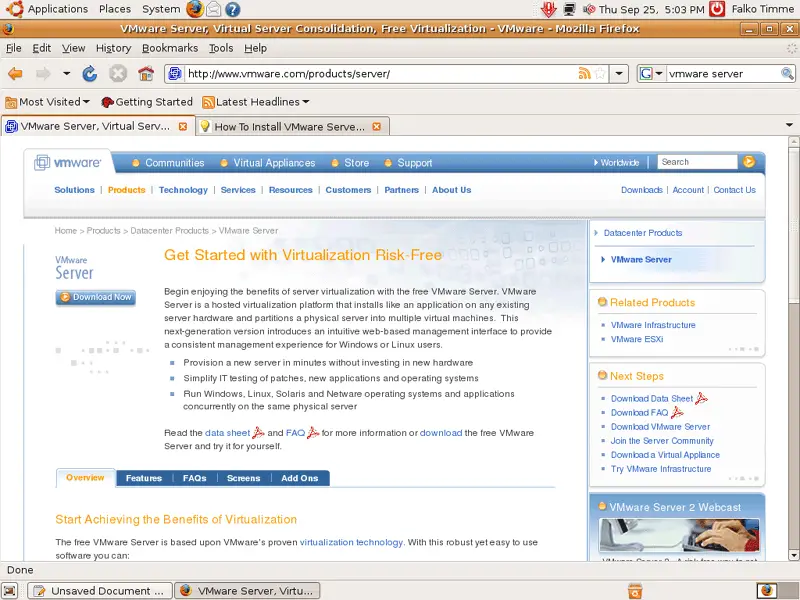800x600 pixels.
Task: Click the Firefox workspace switcher icon
Action: [767, 591]
